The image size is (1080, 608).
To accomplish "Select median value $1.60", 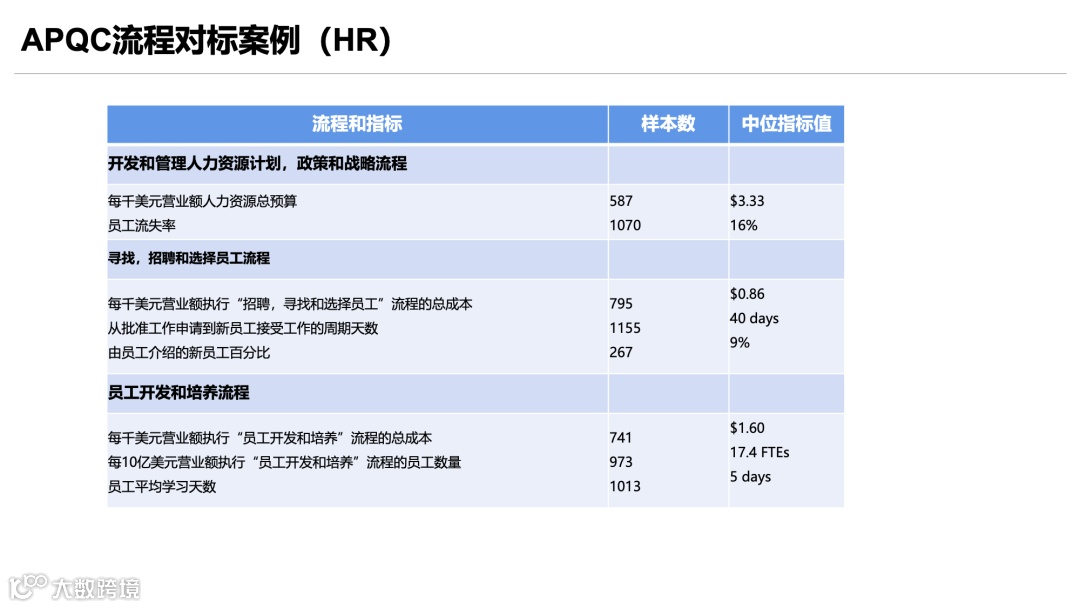I will (747, 428).
